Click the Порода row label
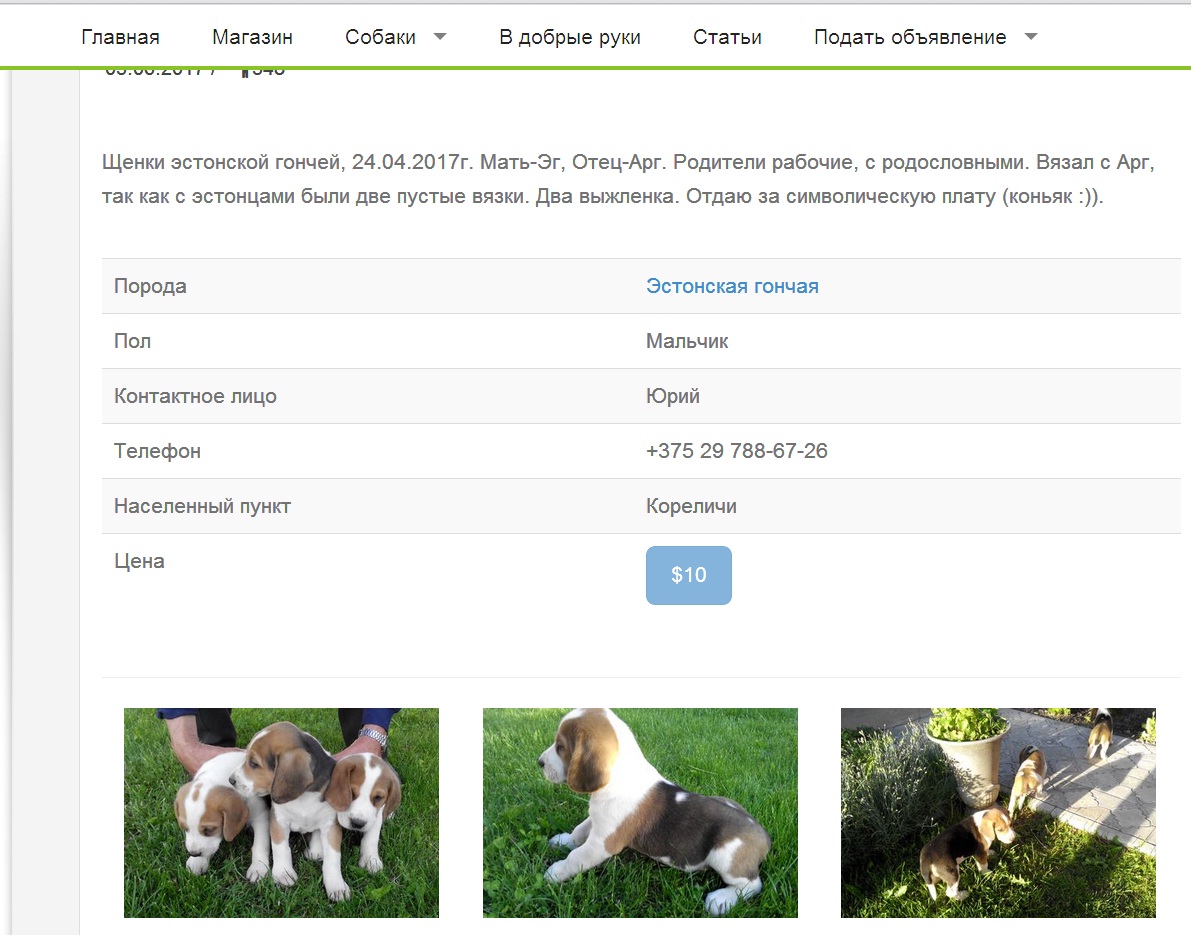This screenshot has width=1194, height=942. [x=150, y=286]
